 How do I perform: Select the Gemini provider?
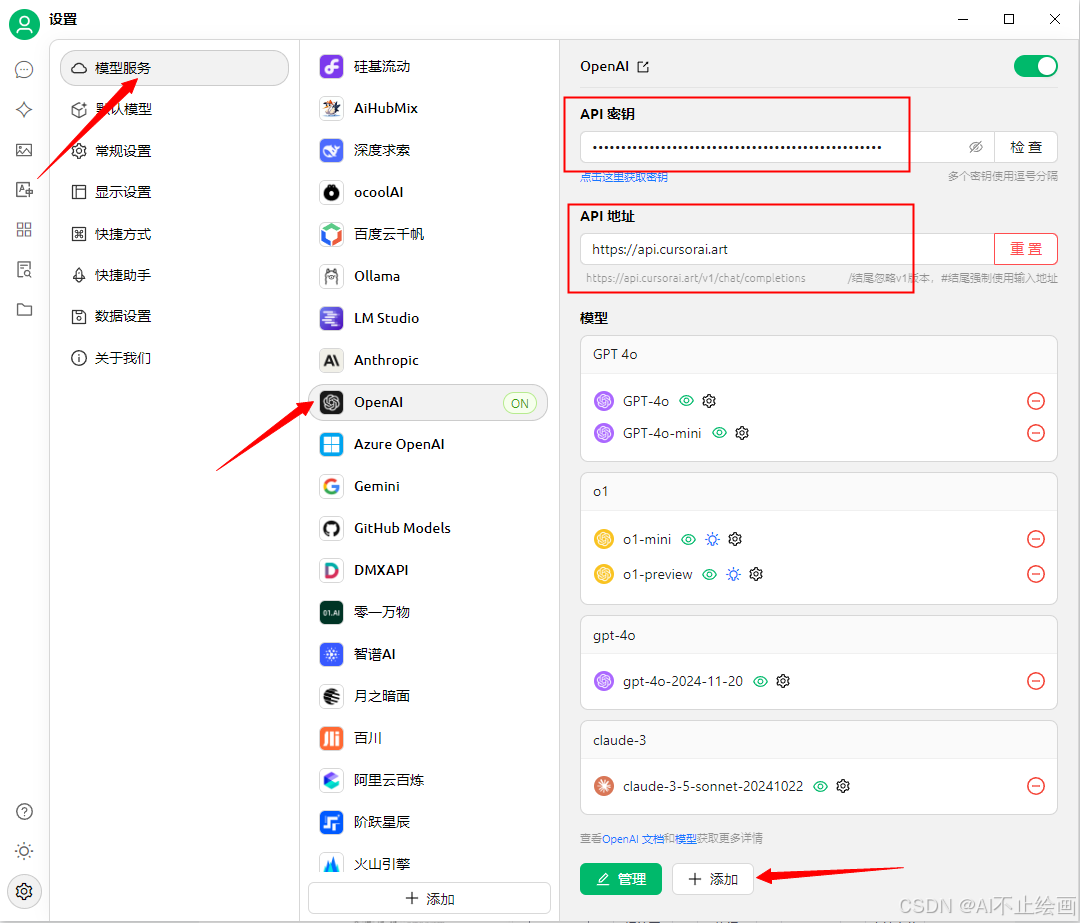point(428,486)
